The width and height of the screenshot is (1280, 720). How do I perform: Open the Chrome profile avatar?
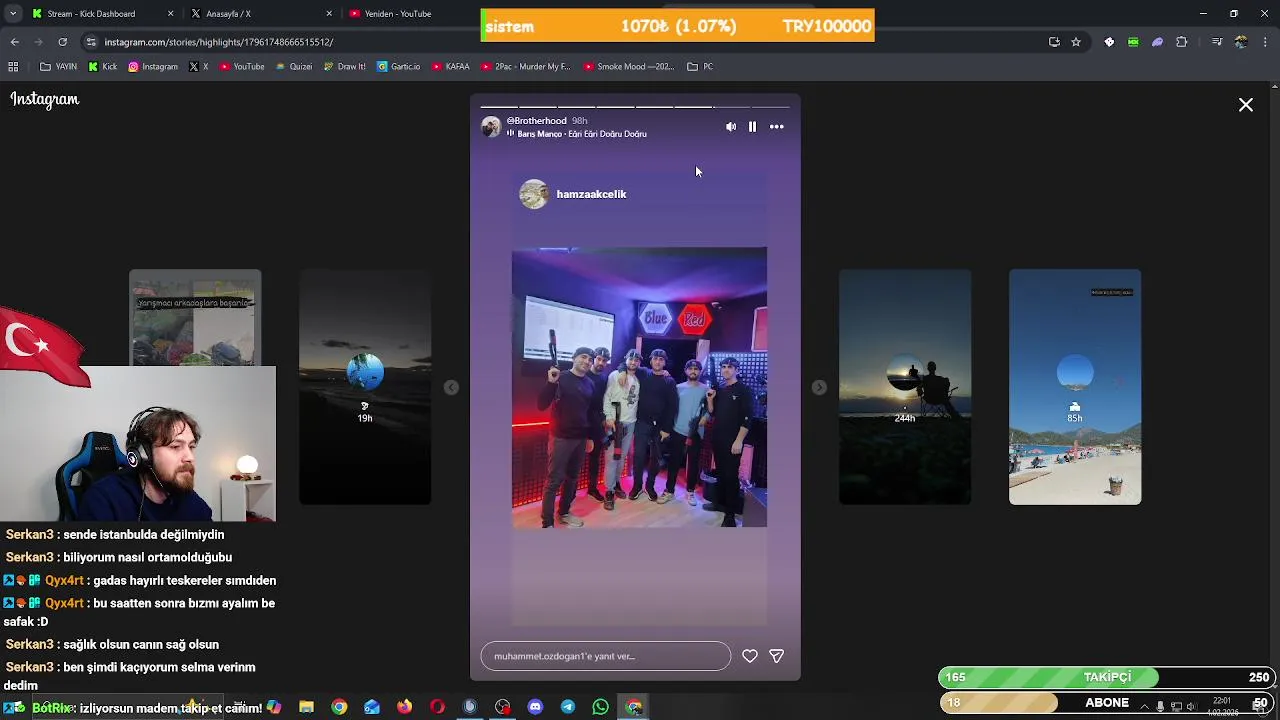point(1241,42)
